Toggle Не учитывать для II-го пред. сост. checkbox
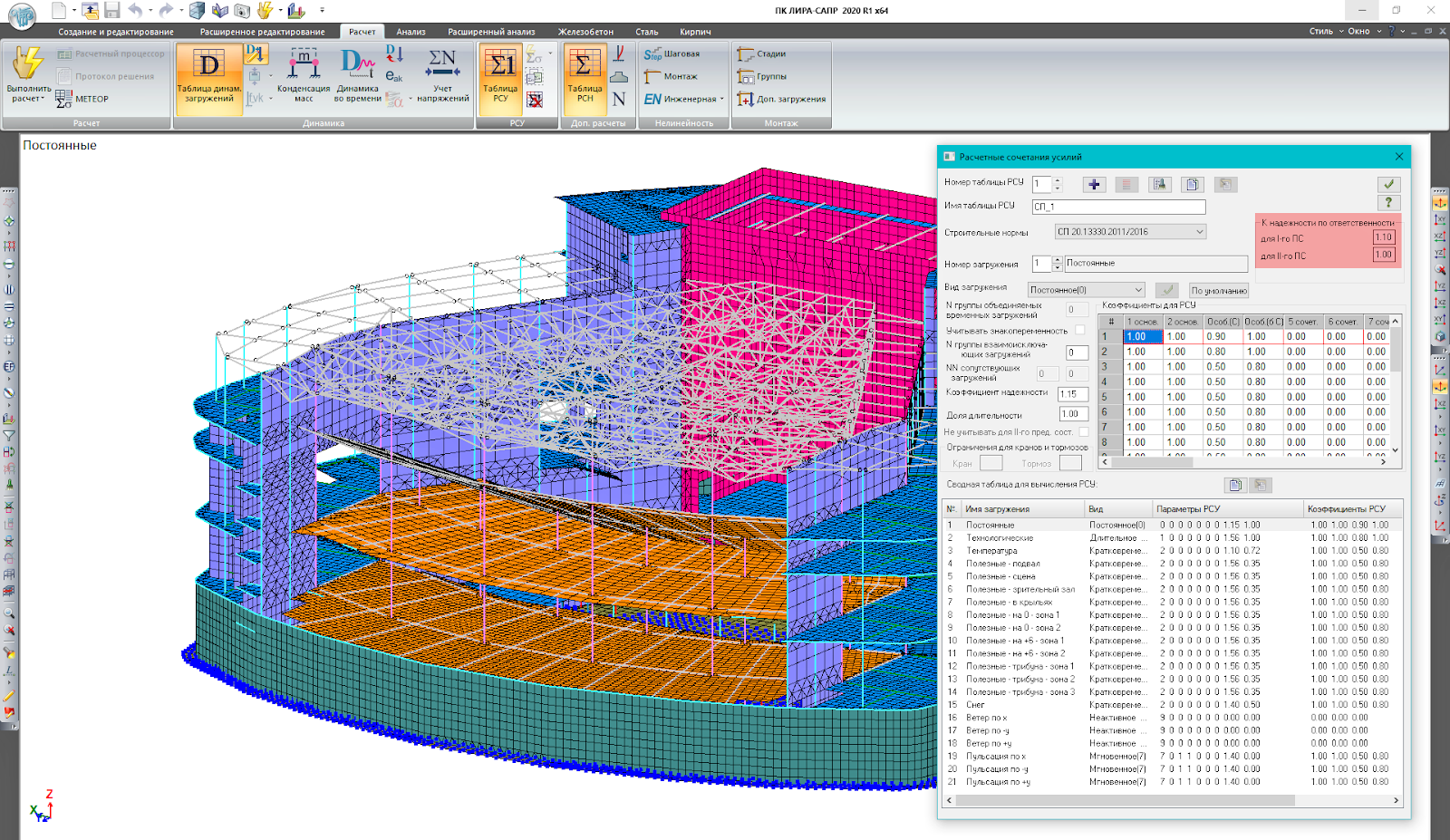The width and height of the screenshot is (1450, 840). pyautogui.click(x=1084, y=432)
